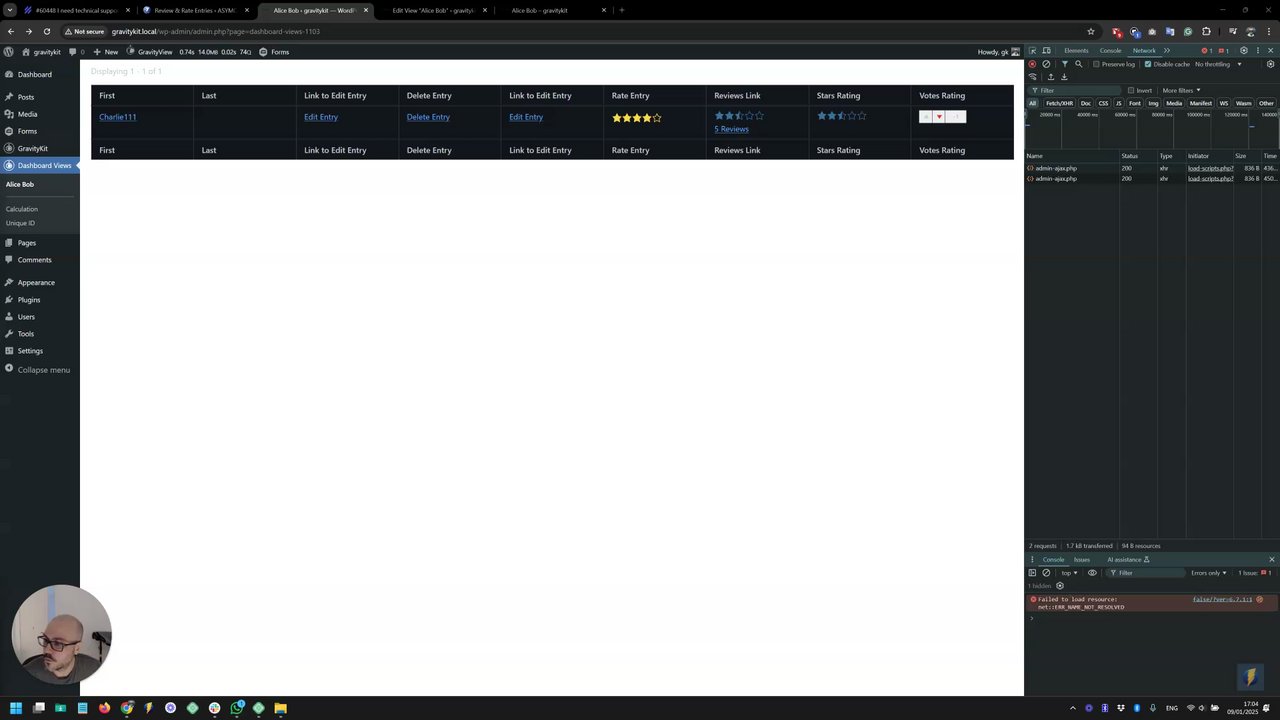Filter requests by CSS
Viewport: 1280px width, 720px height.
coord(1103,103)
